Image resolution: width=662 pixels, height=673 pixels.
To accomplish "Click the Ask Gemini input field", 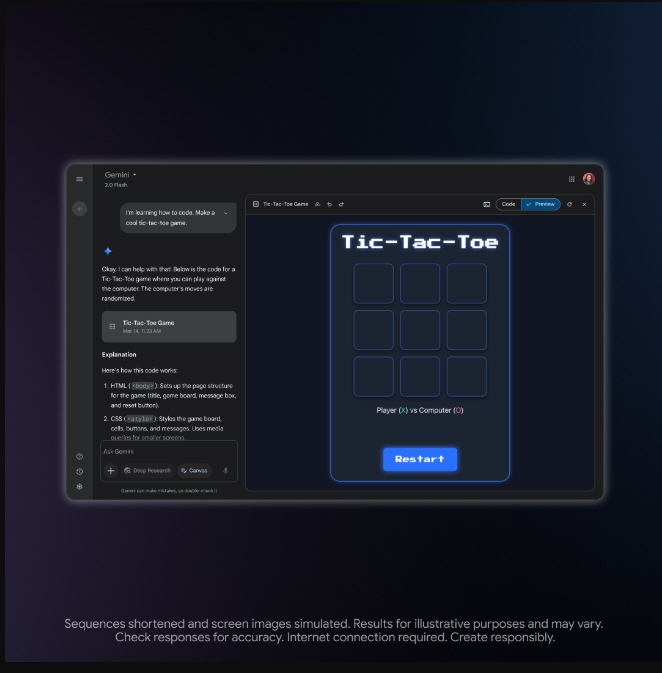I will 169,452.
